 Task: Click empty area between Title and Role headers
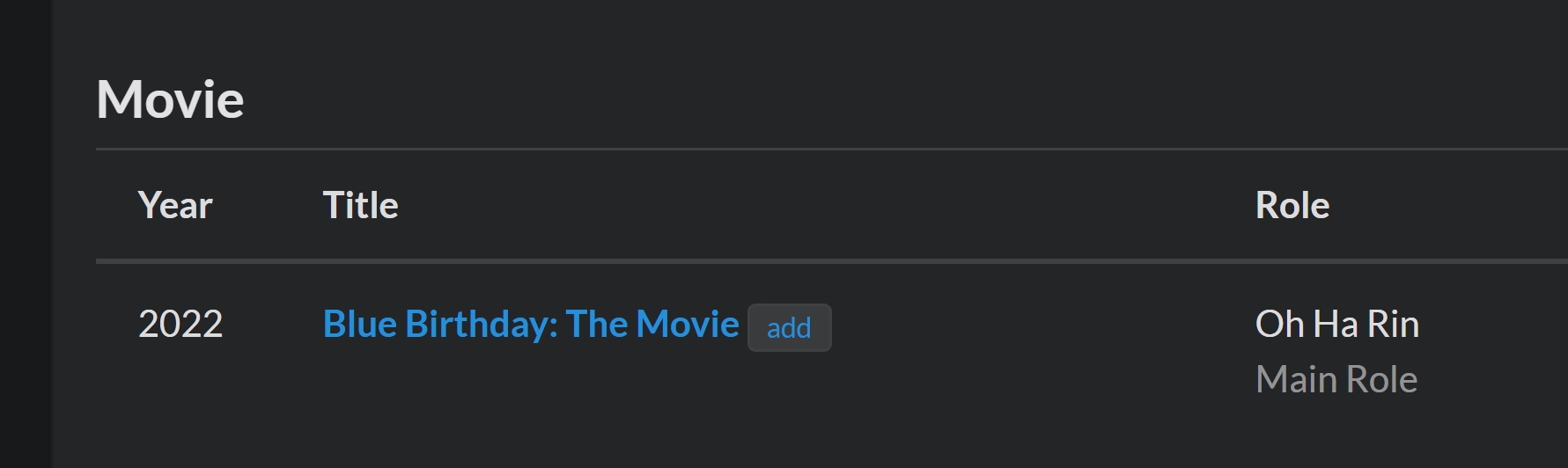(x=828, y=205)
